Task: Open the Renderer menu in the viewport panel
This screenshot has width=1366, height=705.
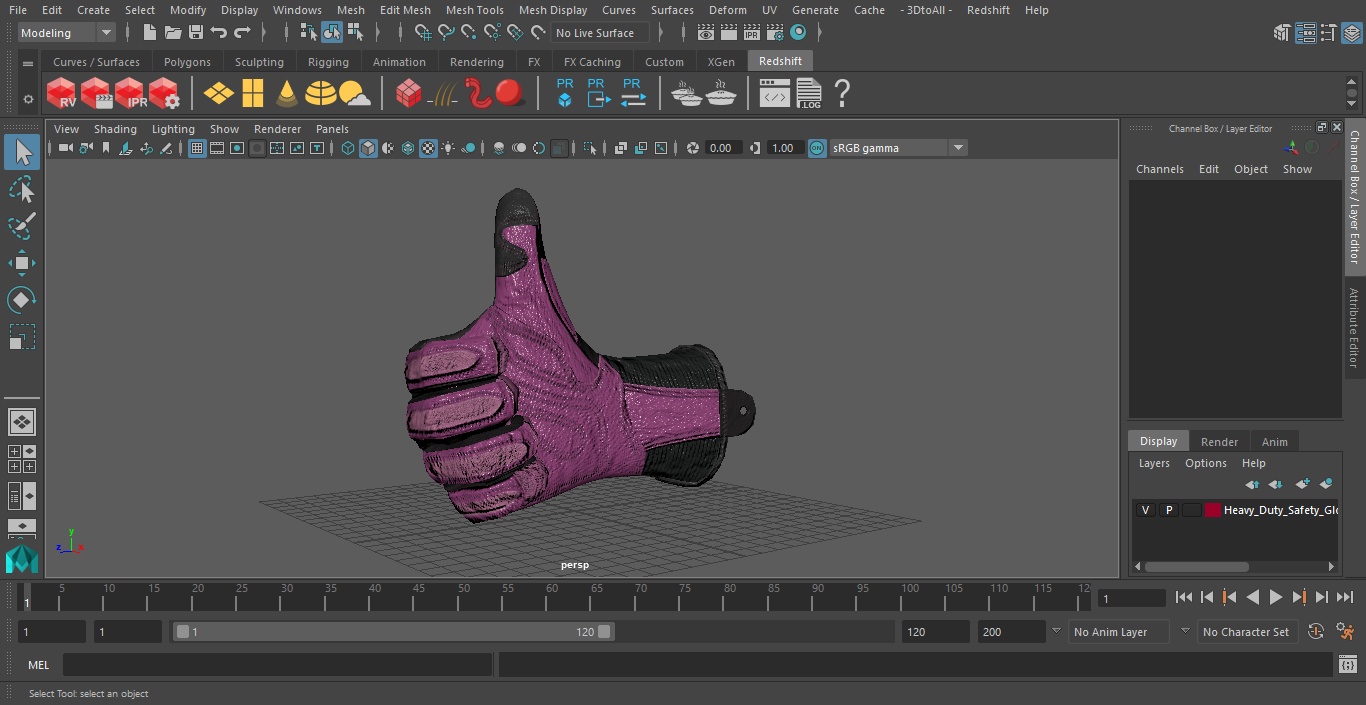Action: point(277,129)
